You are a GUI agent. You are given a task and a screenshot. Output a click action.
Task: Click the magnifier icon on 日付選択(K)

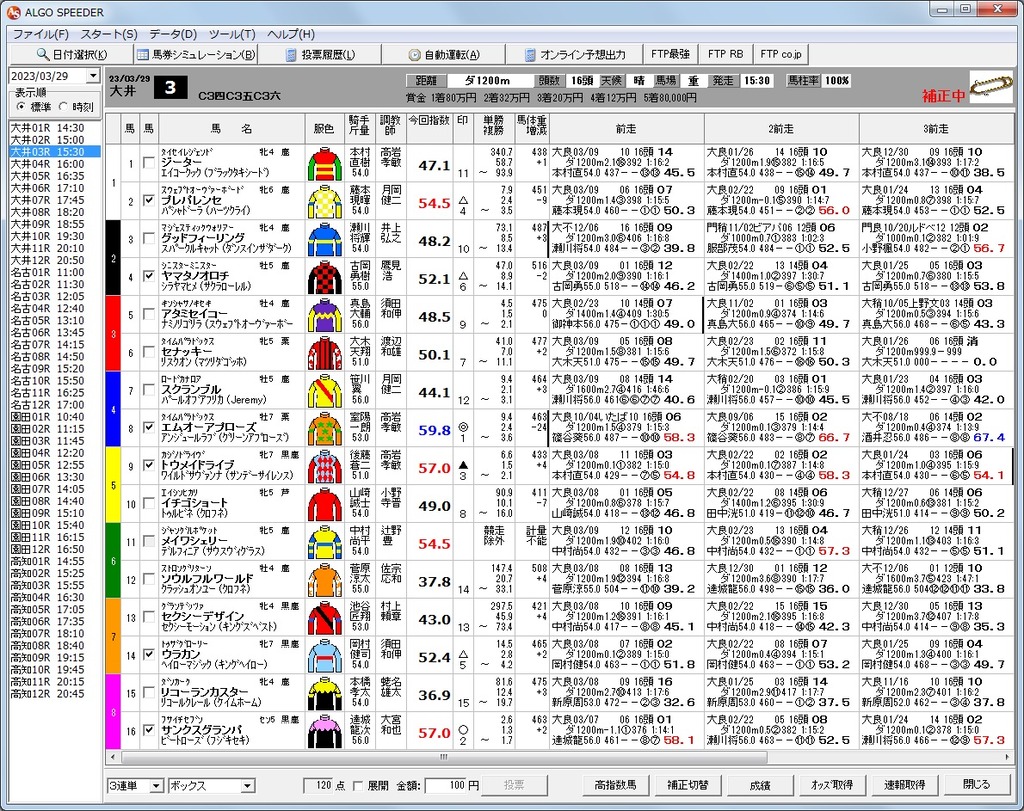click(42, 54)
